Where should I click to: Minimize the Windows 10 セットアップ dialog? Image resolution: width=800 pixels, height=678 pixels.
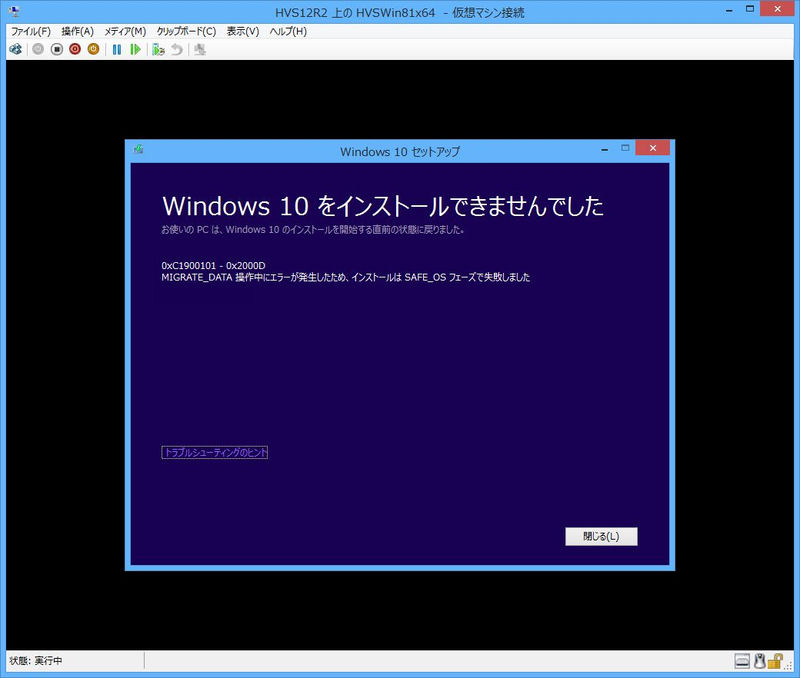(605, 149)
